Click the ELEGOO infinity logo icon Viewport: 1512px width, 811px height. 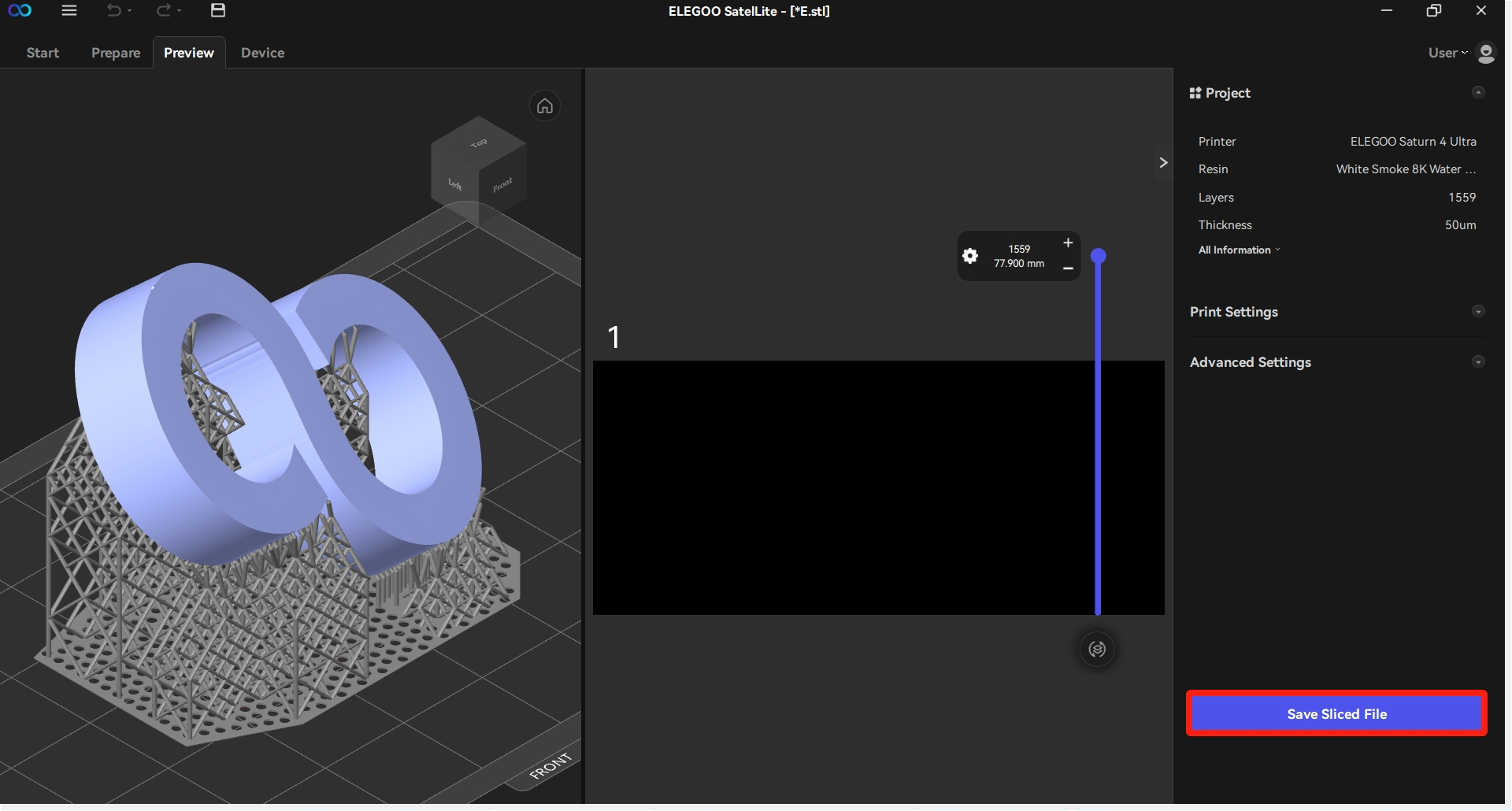point(20,10)
